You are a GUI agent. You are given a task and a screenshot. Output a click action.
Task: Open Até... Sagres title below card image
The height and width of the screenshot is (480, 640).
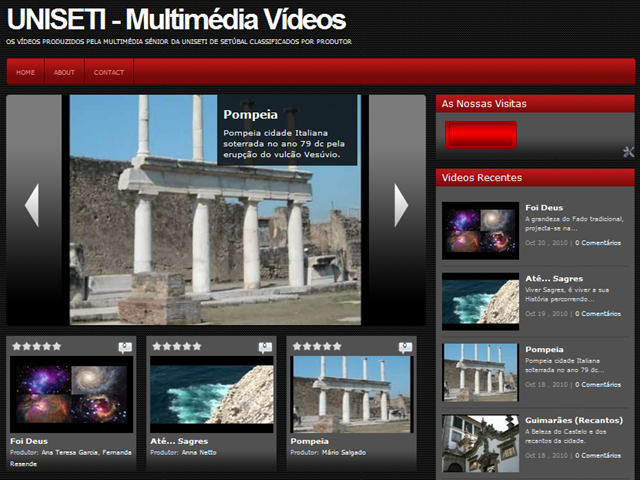click(179, 441)
